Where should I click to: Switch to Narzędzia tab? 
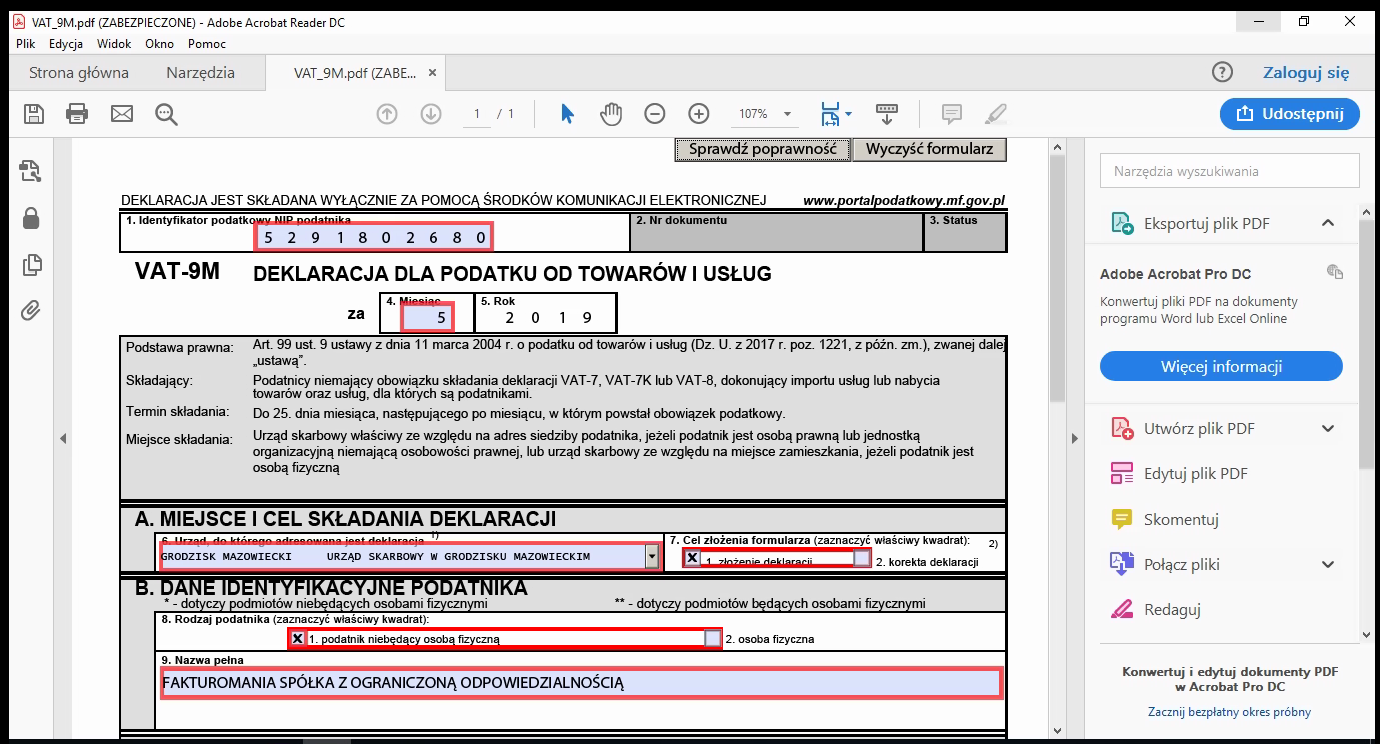pos(201,72)
